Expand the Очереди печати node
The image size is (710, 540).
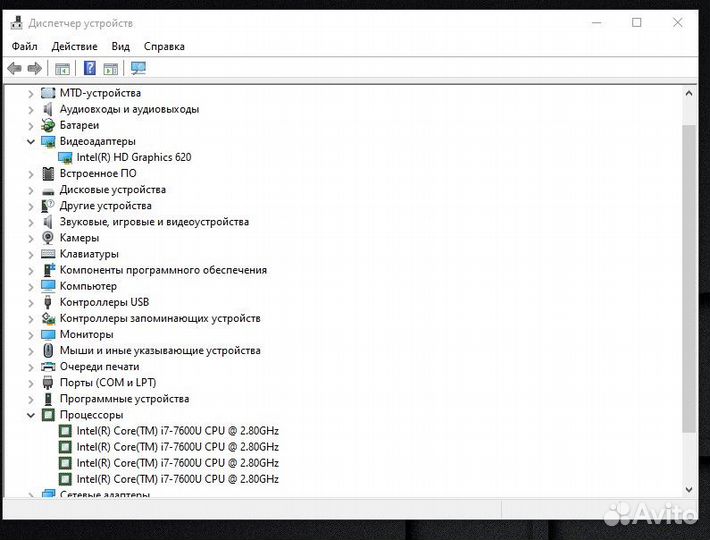(30, 367)
